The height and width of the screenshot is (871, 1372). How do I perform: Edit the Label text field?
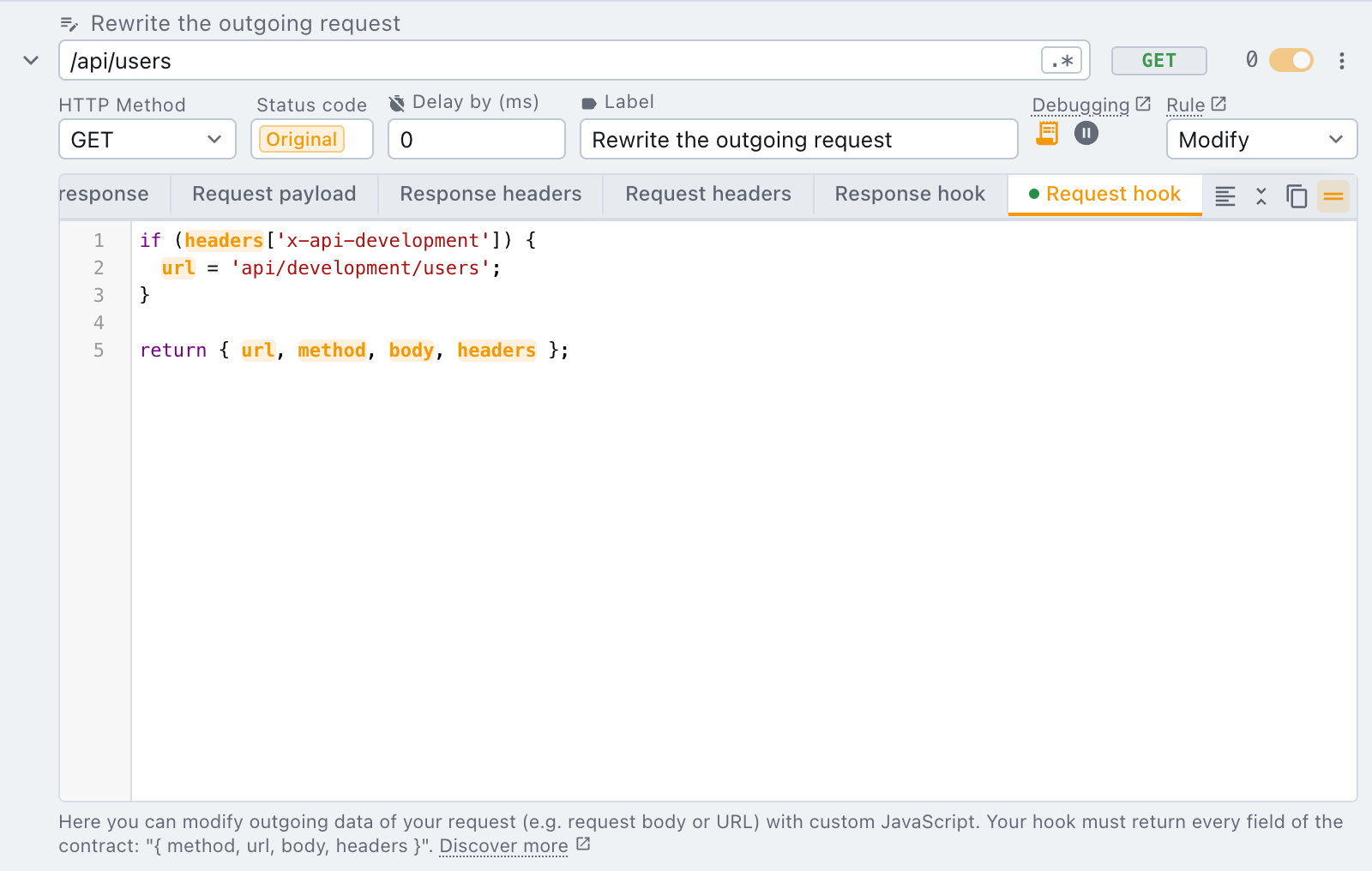pos(799,139)
